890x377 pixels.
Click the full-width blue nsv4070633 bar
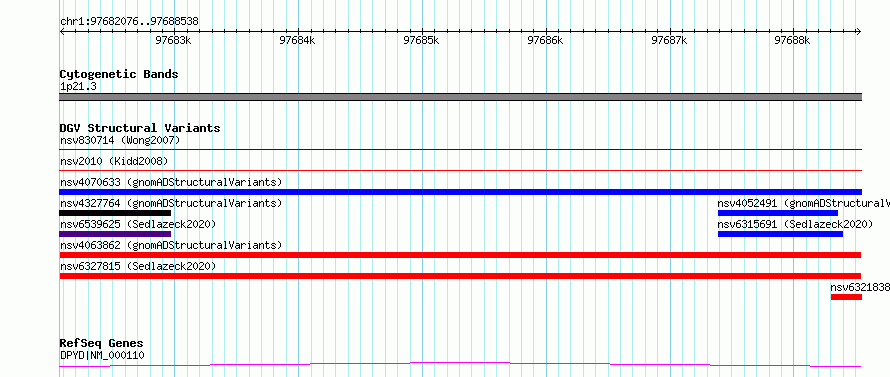[x=460, y=192]
